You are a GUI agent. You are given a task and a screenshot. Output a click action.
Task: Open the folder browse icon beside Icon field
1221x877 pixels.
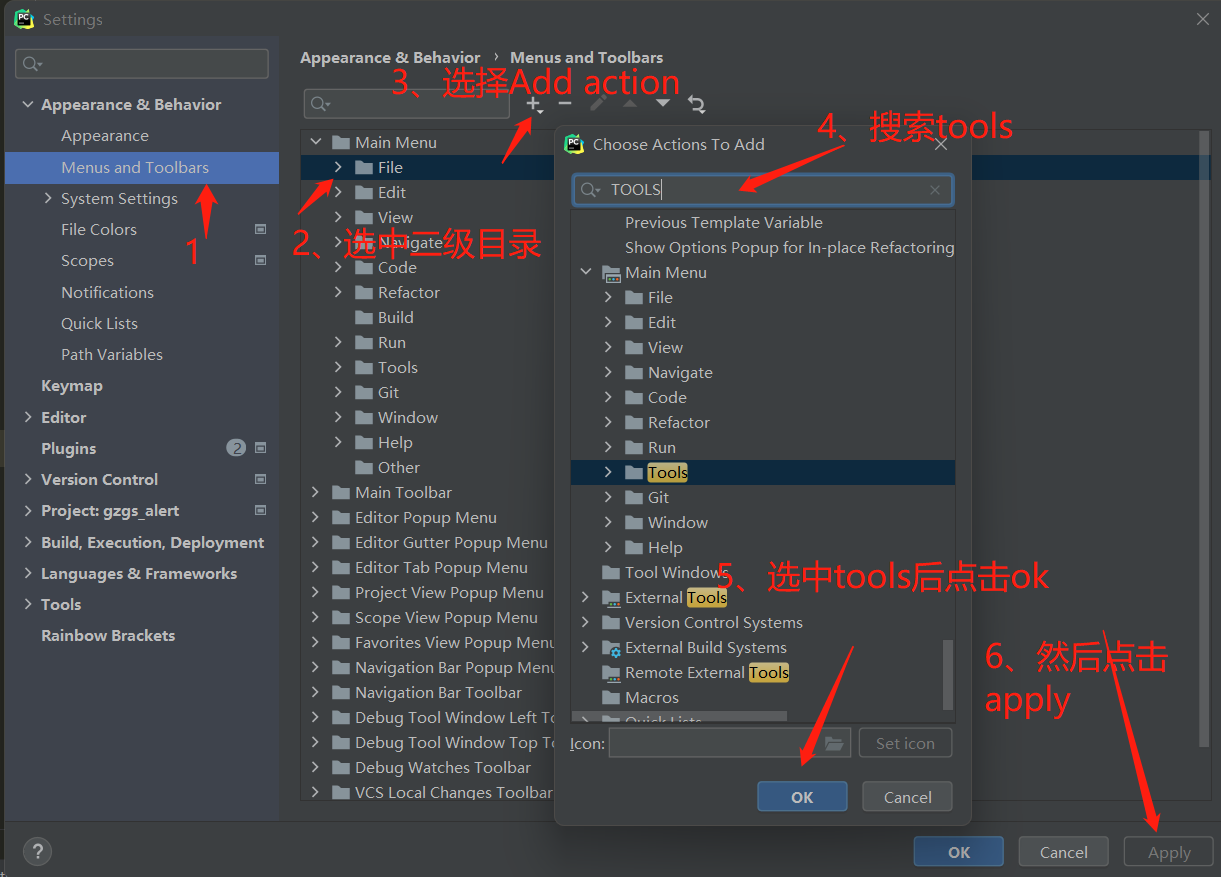(834, 743)
